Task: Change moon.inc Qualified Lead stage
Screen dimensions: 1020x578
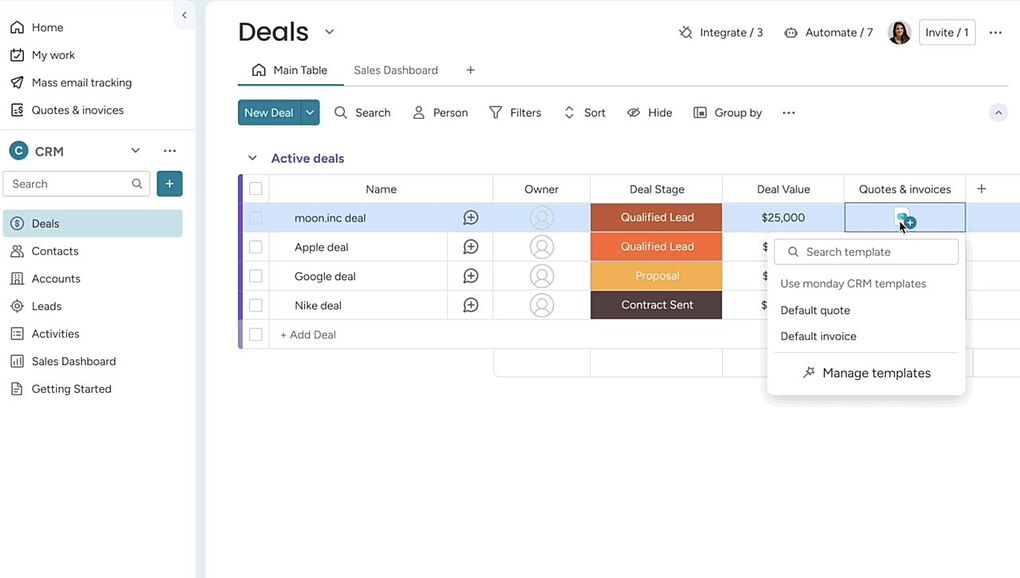Action: [x=656, y=218]
